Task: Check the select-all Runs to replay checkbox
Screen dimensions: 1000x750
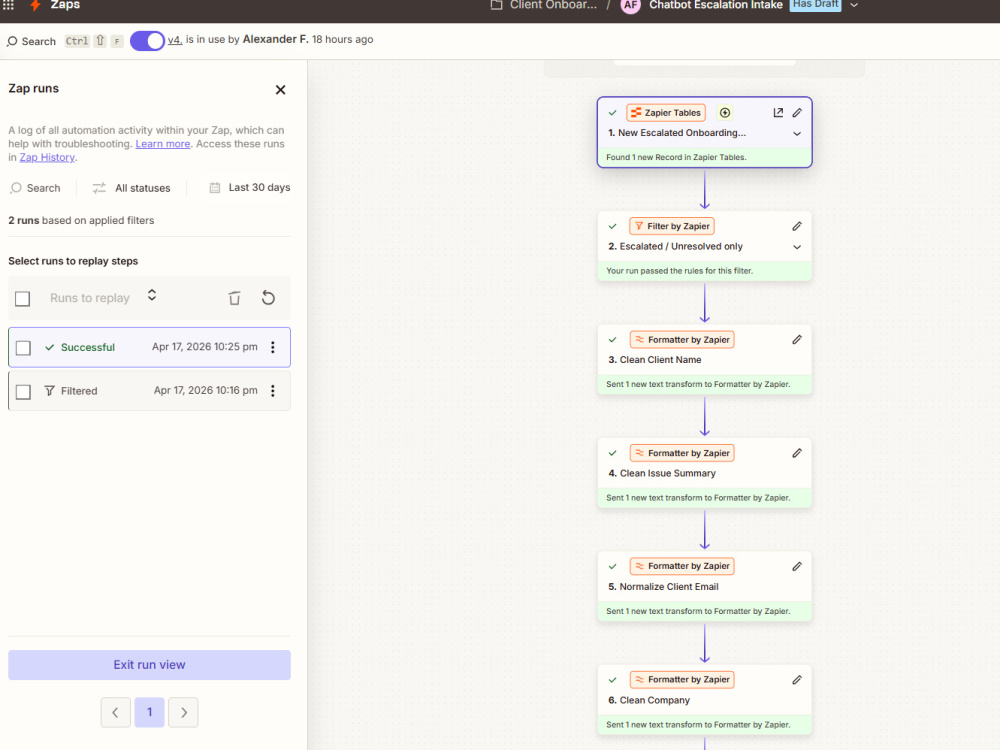Action: click(x=23, y=298)
